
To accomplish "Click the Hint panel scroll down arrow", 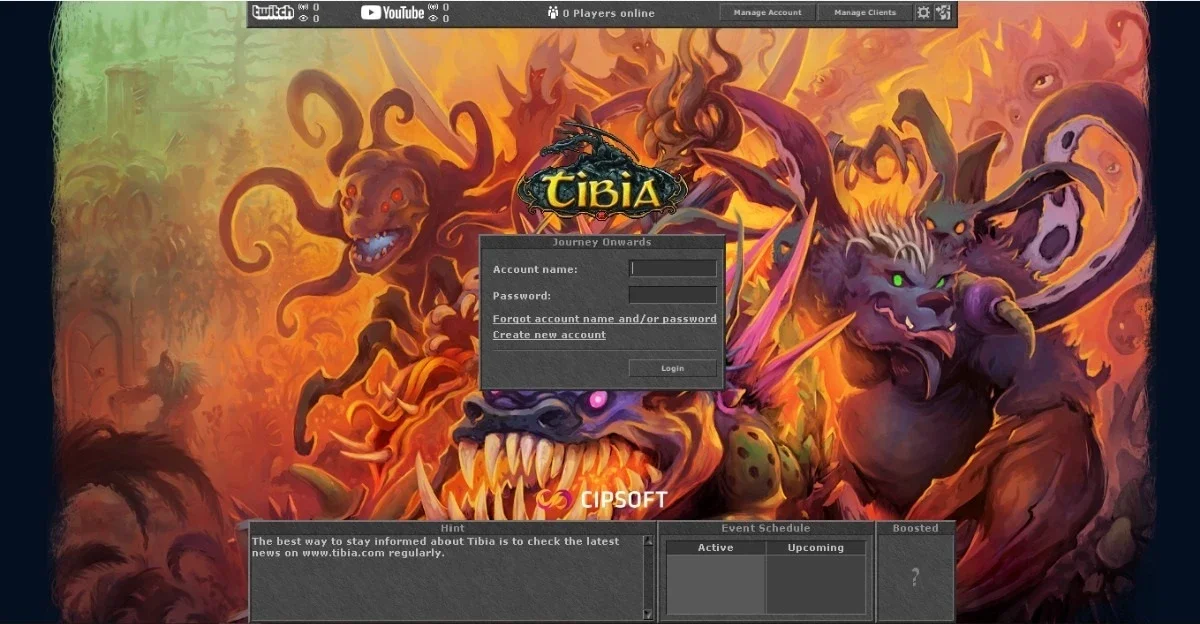I will coord(648,614).
